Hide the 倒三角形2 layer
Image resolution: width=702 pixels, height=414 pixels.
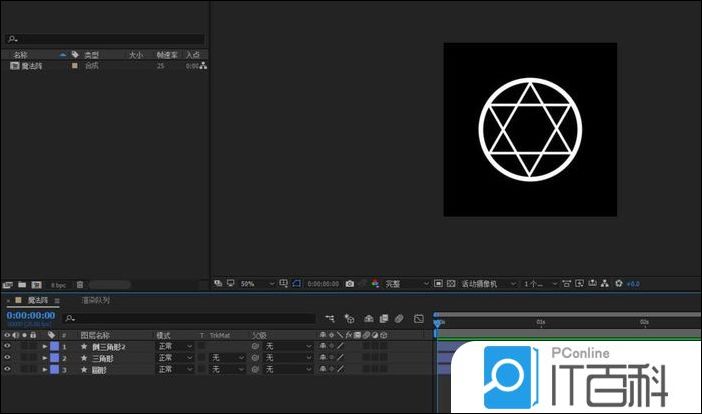8,346
